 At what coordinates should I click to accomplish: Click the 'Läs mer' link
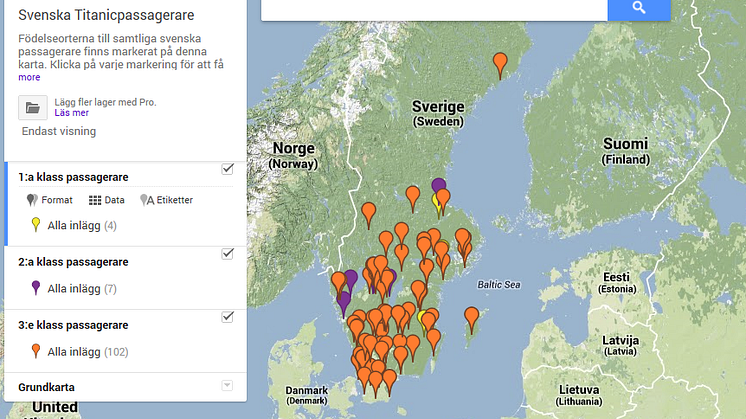pos(71,113)
